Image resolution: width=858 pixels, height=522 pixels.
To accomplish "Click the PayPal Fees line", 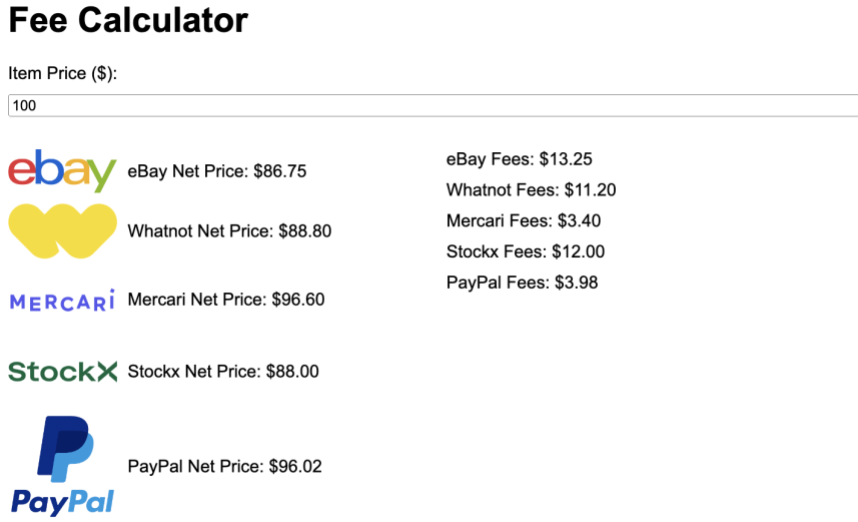I will (x=522, y=282).
